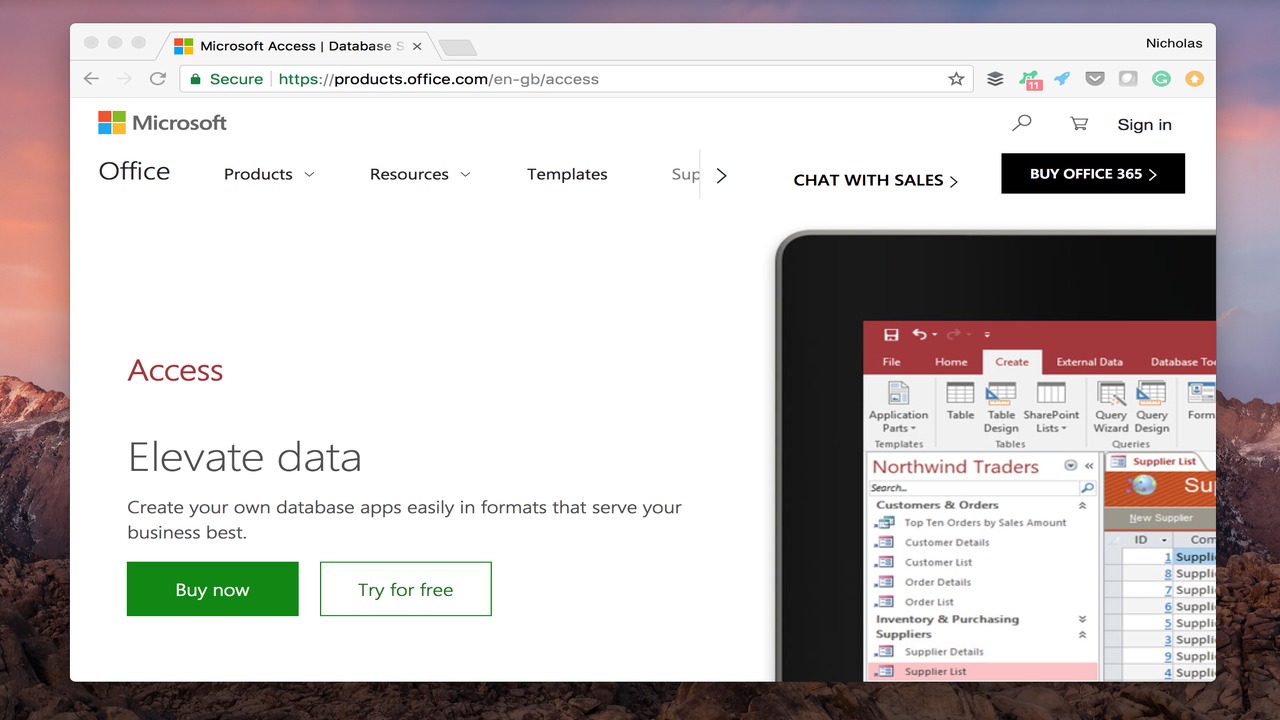
Task: Click the browser address bar
Action: pos(578,79)
